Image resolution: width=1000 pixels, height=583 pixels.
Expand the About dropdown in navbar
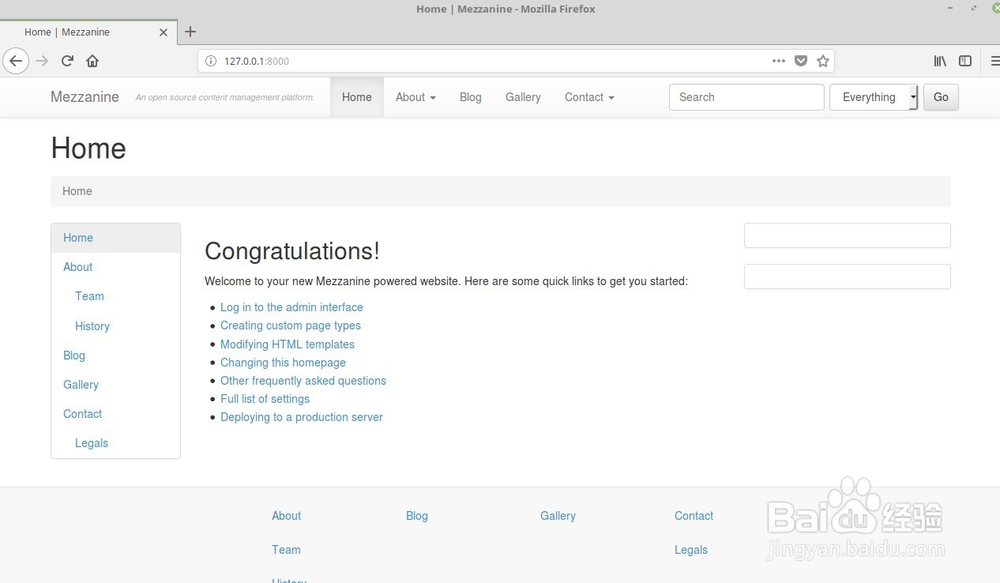(416, 97)
